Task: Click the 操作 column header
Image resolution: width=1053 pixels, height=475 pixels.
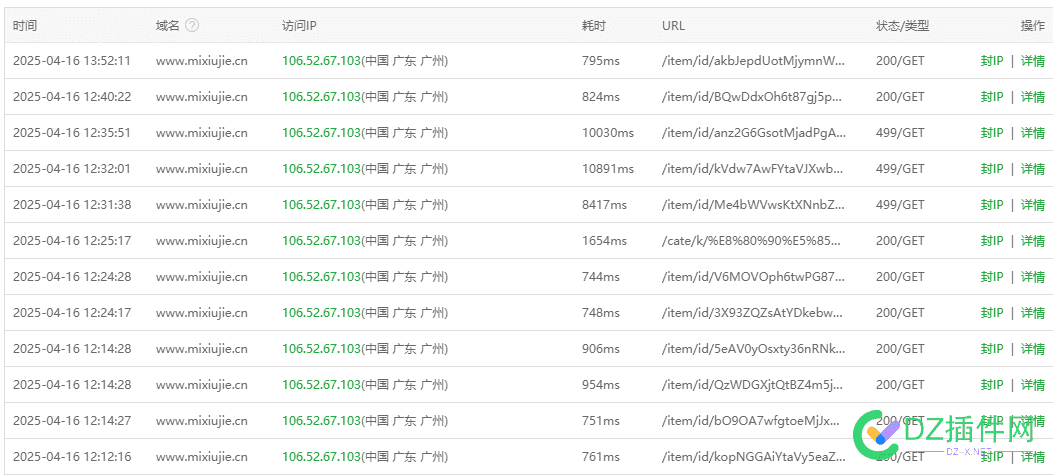Action: pos(1033,26)
